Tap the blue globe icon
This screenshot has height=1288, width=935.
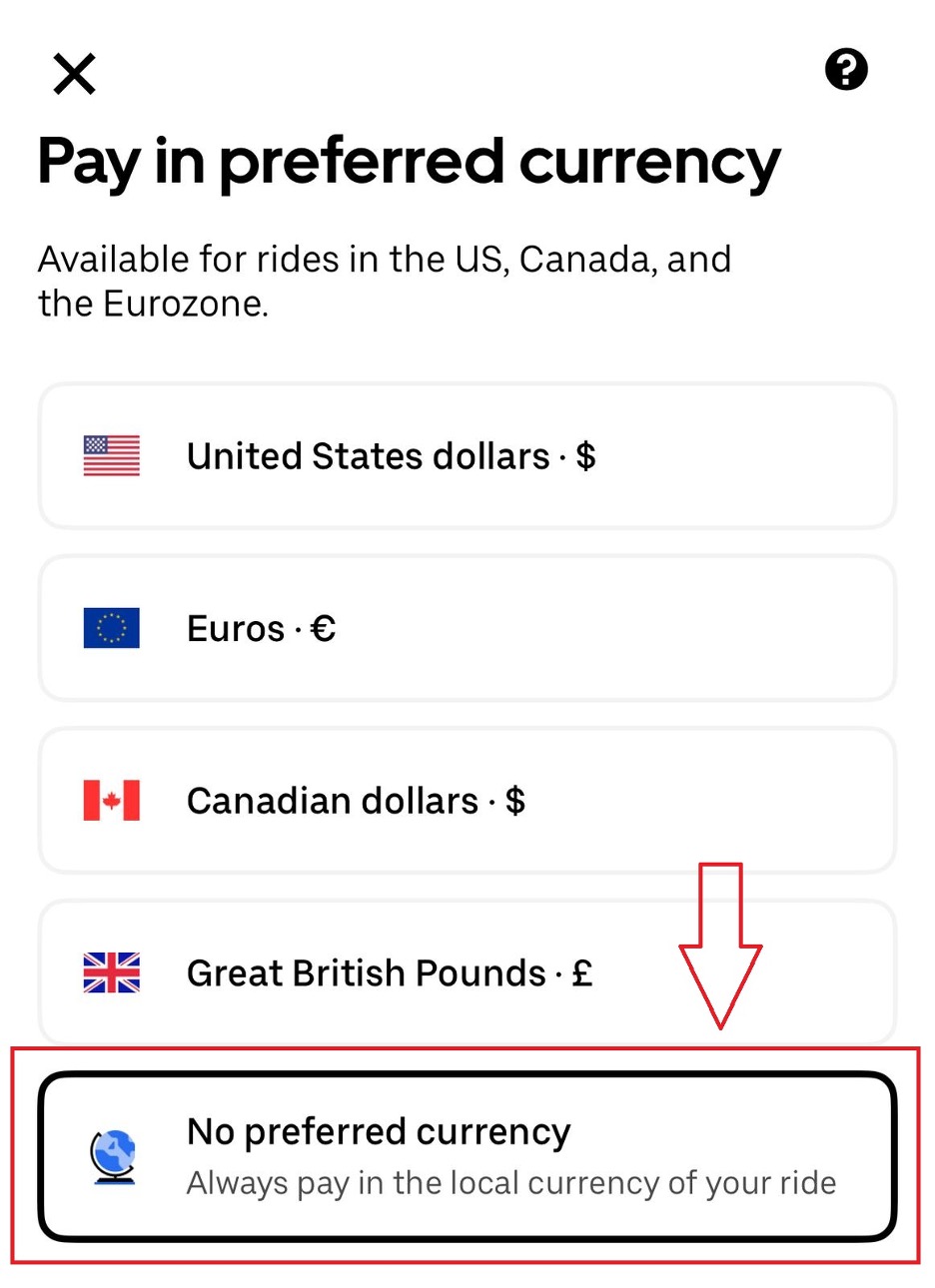(112, 1157)
